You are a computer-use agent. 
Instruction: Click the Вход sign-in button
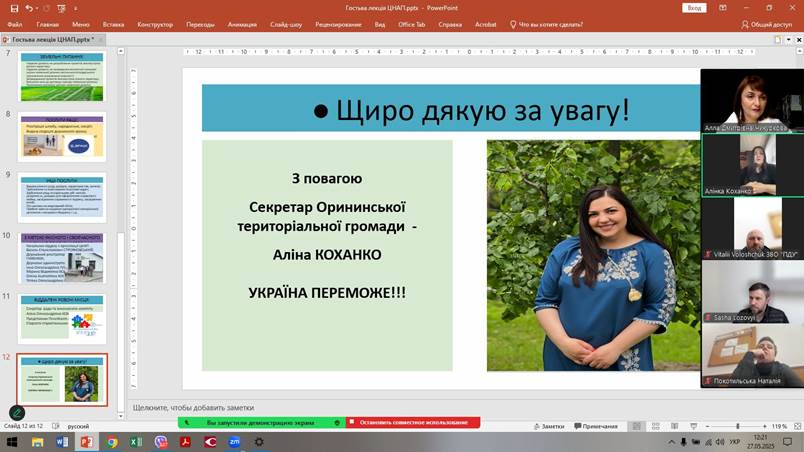tap(693, 7)
